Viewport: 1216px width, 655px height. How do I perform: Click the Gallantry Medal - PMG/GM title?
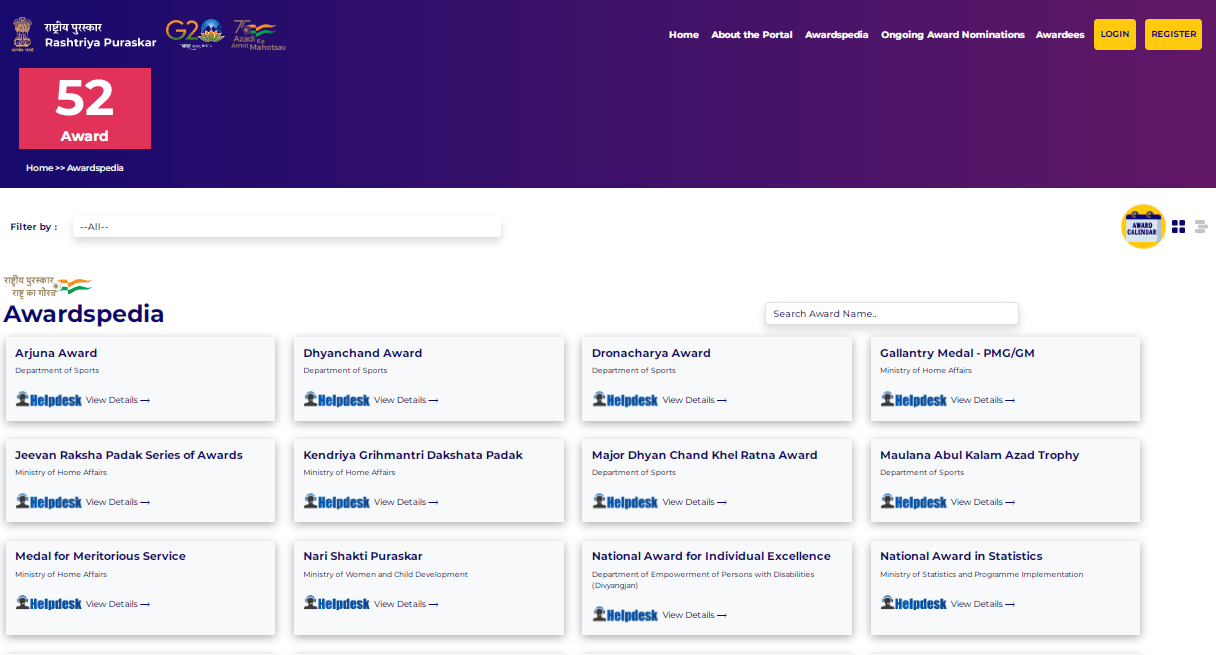coord(957,353)
